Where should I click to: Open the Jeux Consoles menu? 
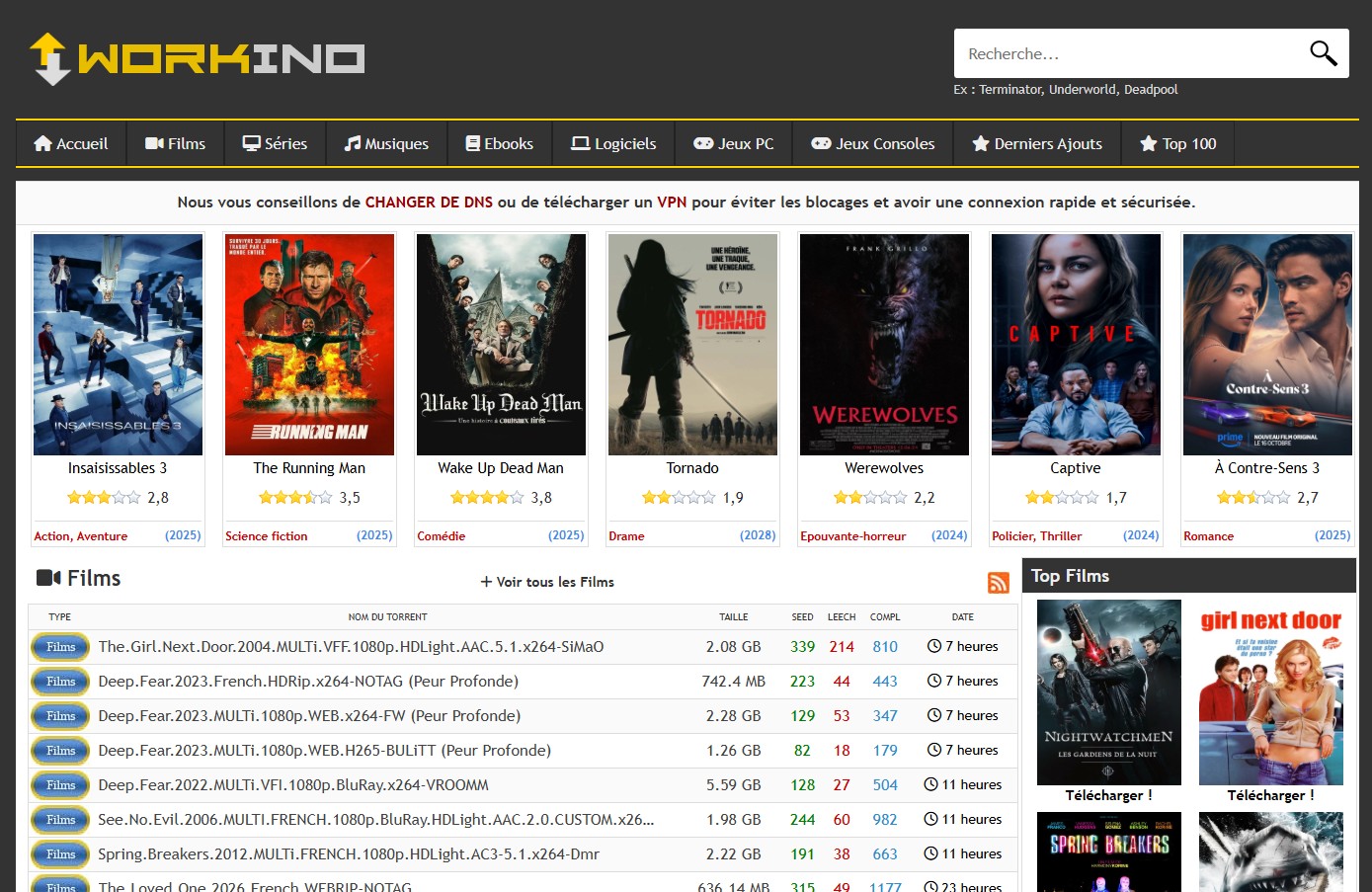(873, 143)
